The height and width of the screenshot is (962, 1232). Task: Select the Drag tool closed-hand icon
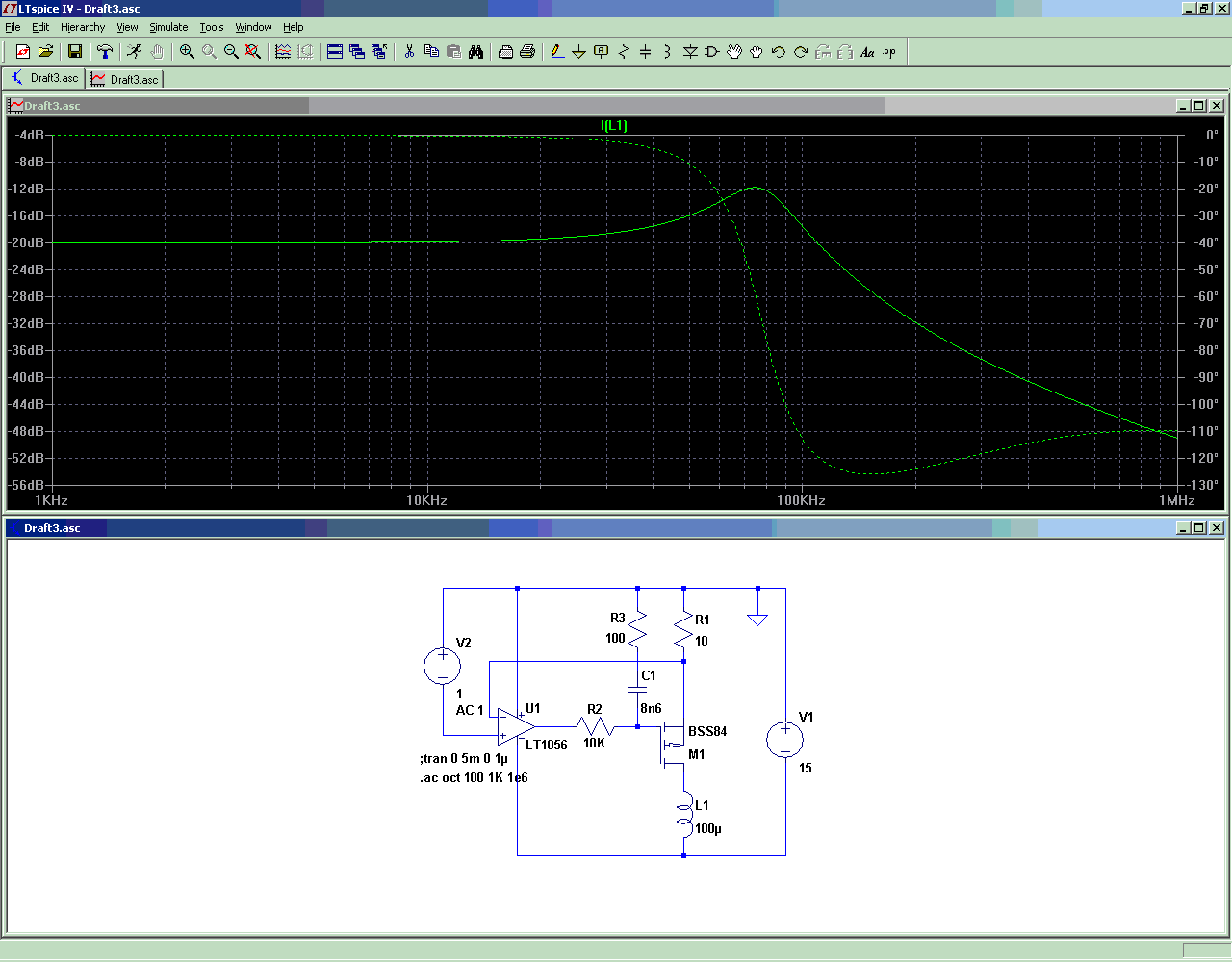click(x=757, y=52)
